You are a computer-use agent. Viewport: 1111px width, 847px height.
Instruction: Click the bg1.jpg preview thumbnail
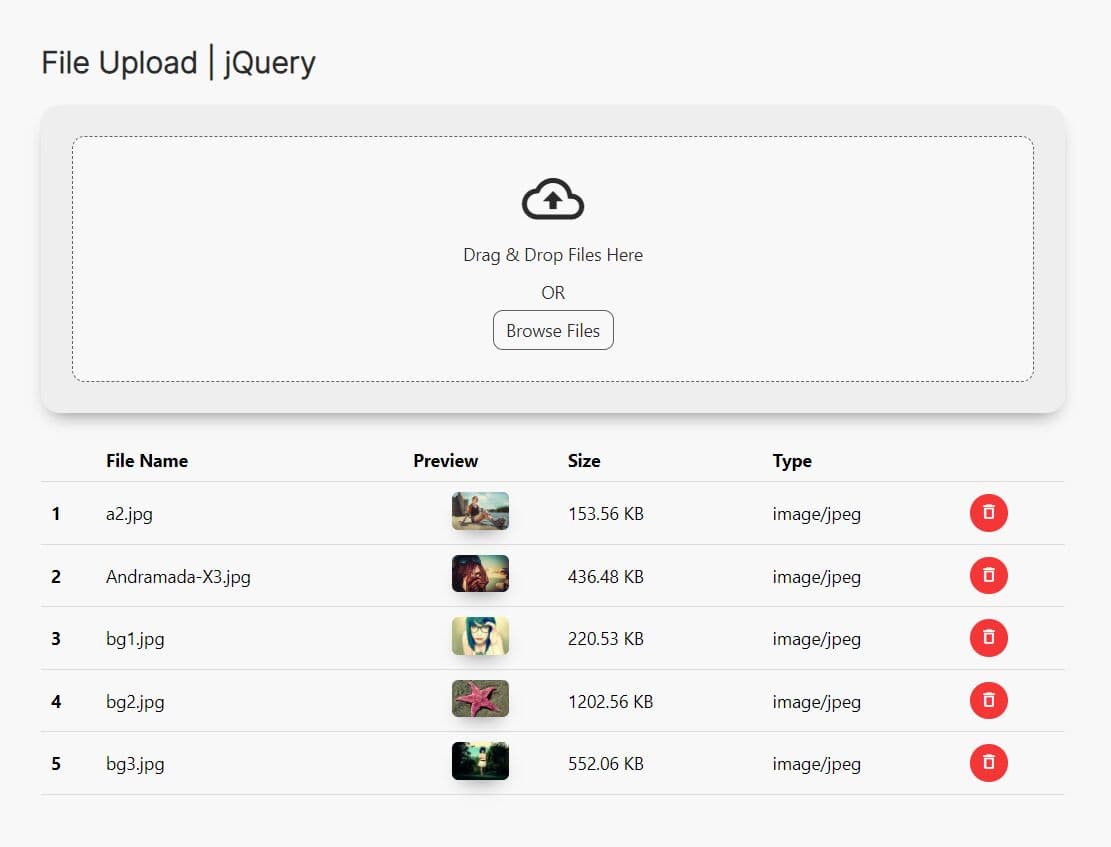[x=480, y=636]
